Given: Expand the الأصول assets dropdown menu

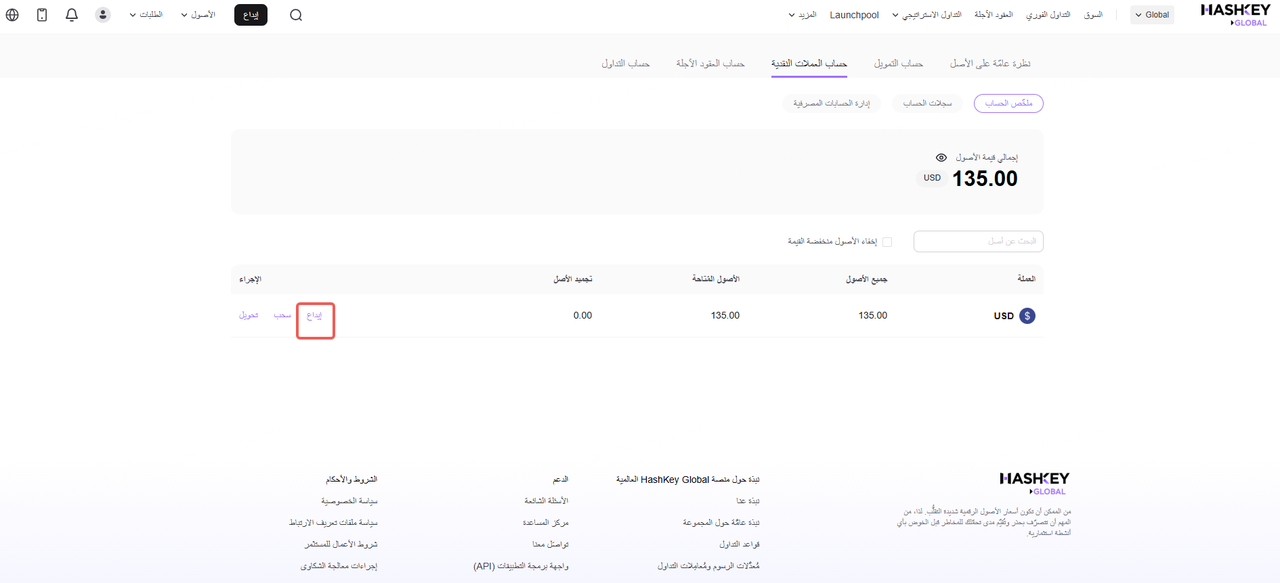Looking at the screenshot, I should 198,15.
